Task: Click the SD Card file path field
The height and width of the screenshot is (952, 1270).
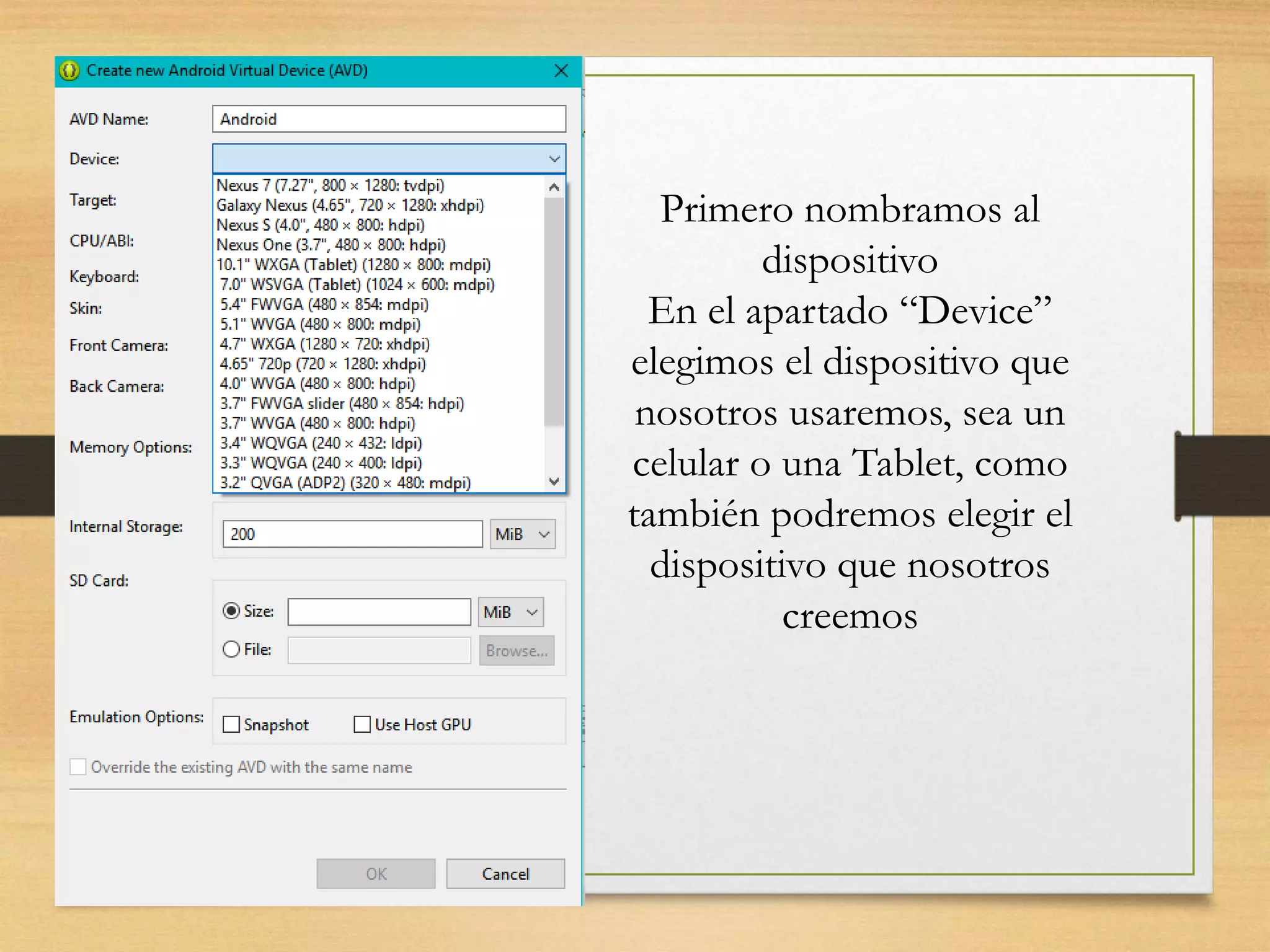Action: (x=379, y=650)
